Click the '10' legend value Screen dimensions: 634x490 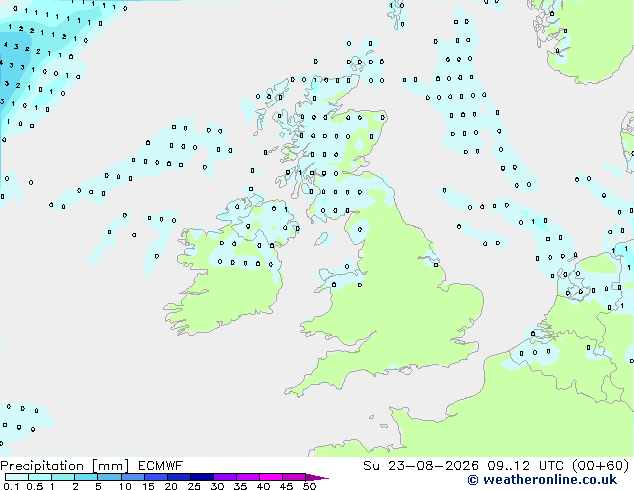(x=125, y=486)
